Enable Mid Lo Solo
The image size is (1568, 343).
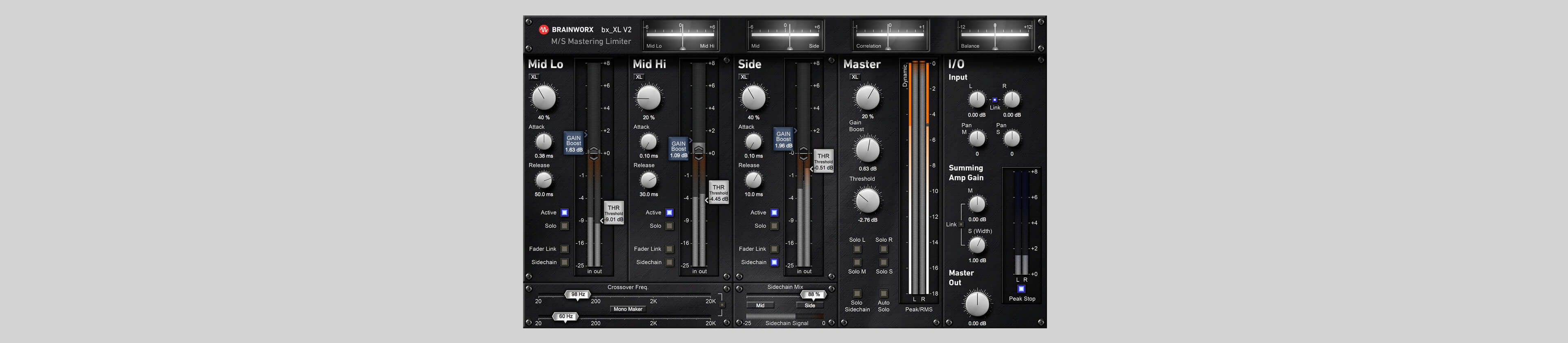coord(564,226)
